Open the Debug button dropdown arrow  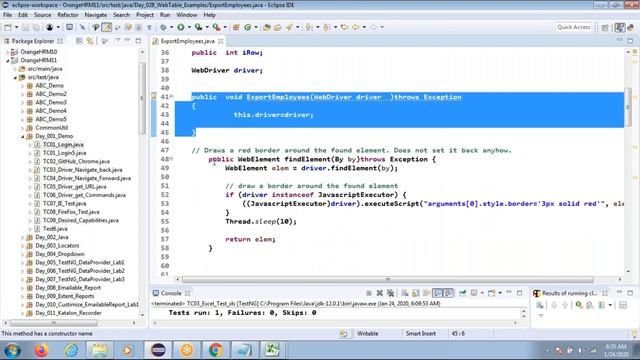point(171,27)
